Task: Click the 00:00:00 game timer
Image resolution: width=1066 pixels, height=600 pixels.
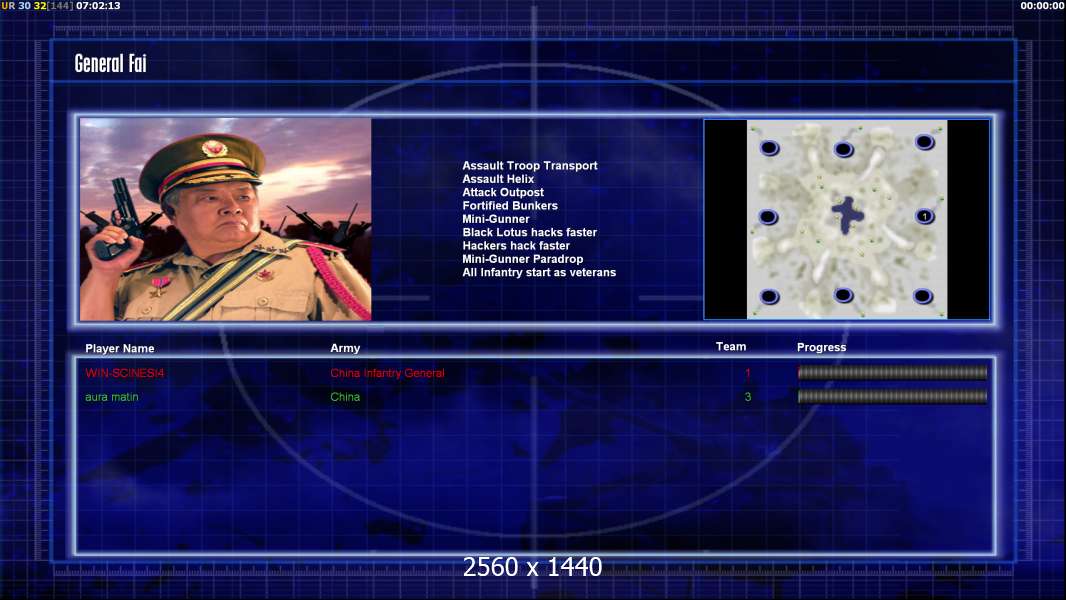Action: click(x=1042, y=5)
